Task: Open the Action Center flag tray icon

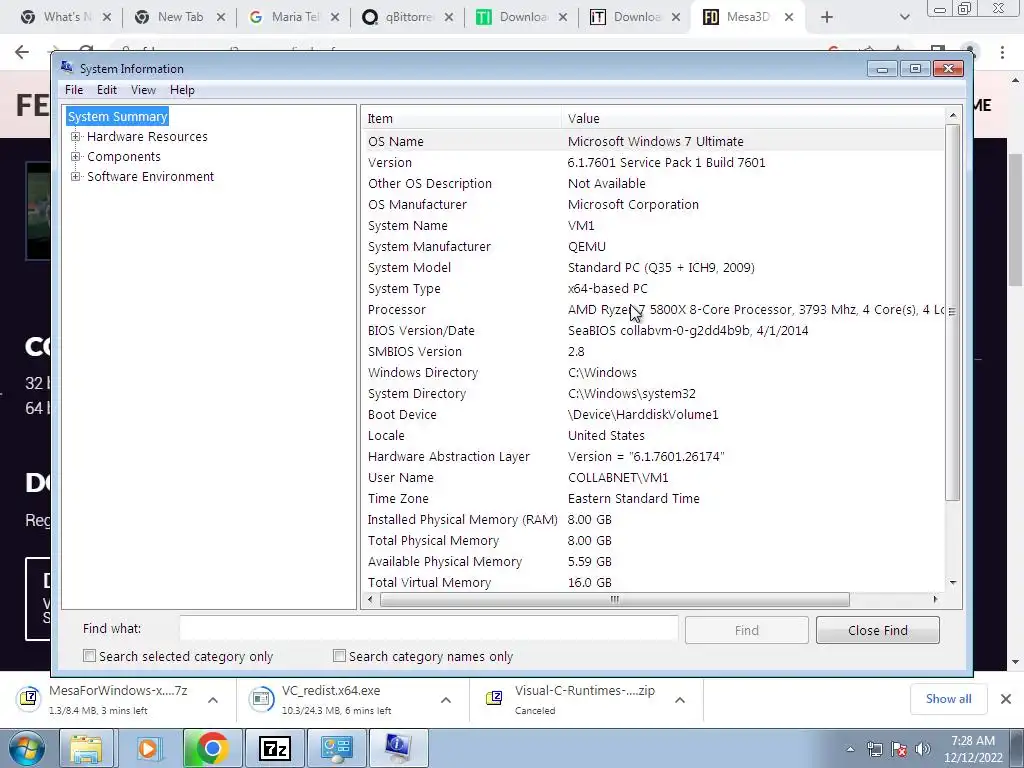Action: point(899,749)
